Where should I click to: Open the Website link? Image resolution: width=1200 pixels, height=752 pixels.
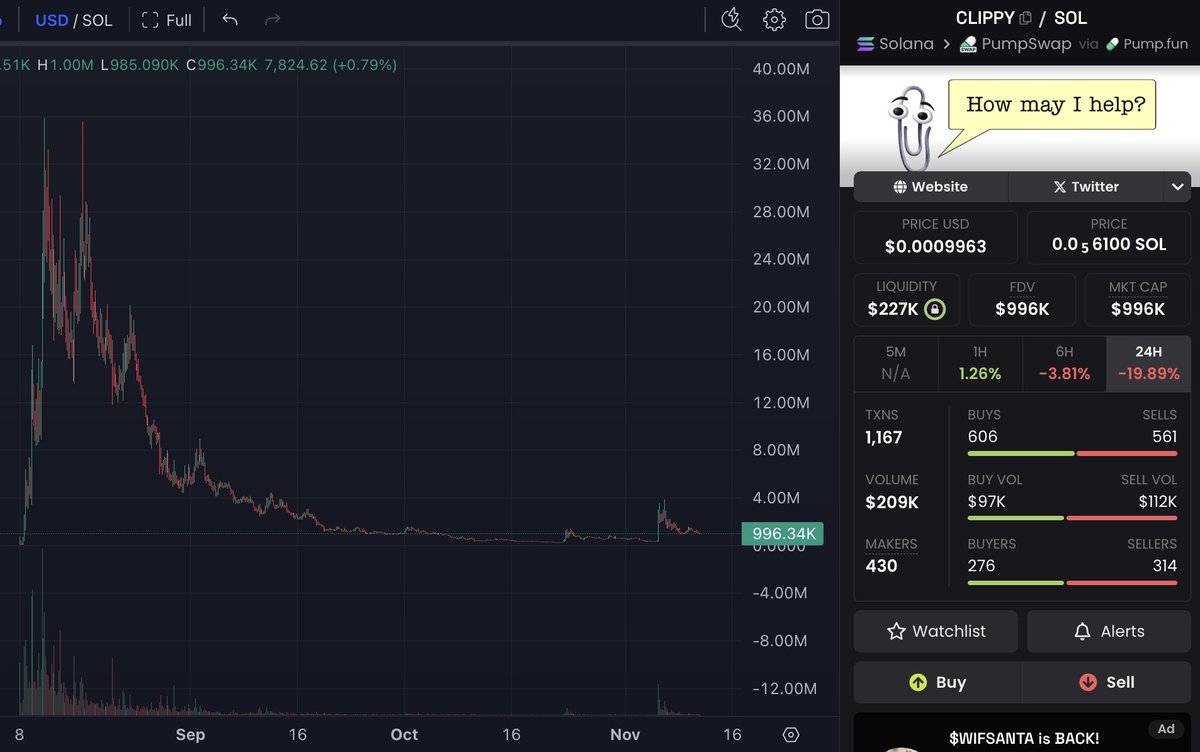coord(931,186)
